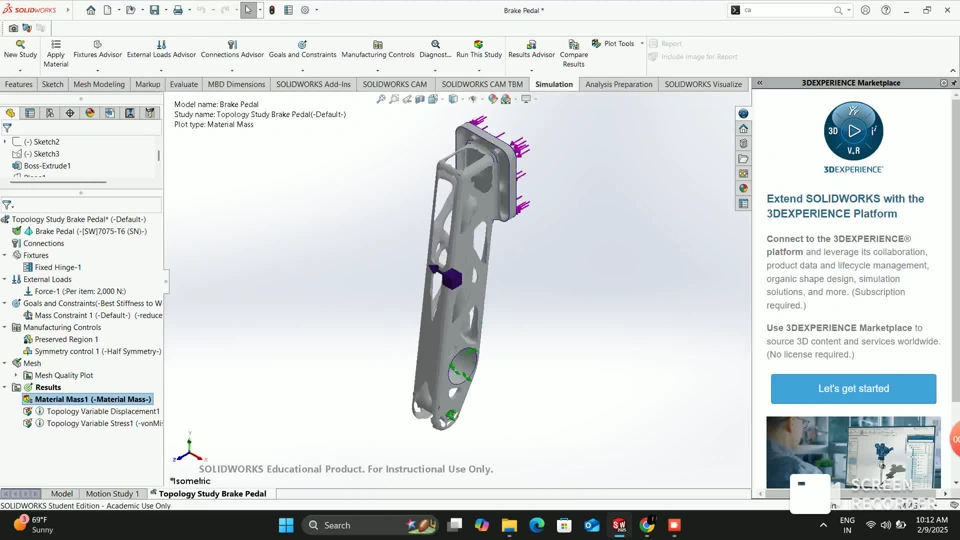The width and height of the screenshot is (960, 540).
Task: Select Preserved Region 1 item
Action: [61, 339]
